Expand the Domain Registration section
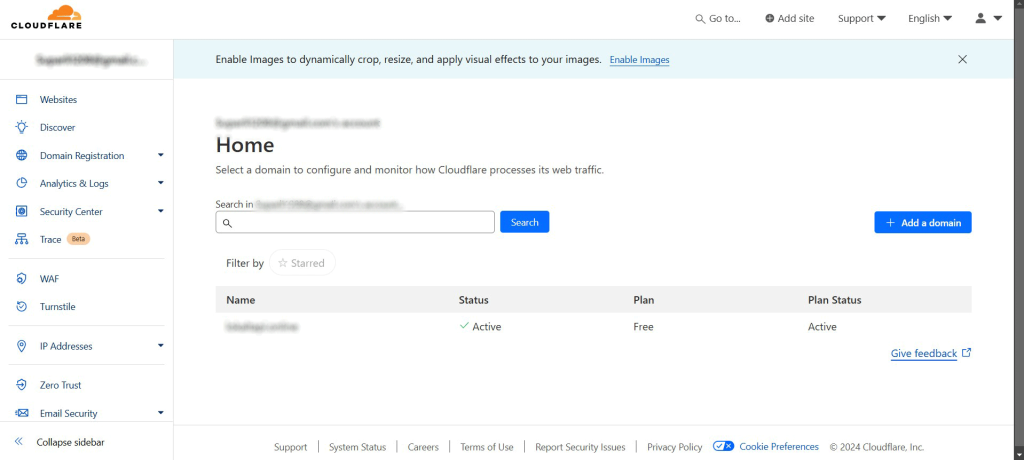 click(160, 156)
